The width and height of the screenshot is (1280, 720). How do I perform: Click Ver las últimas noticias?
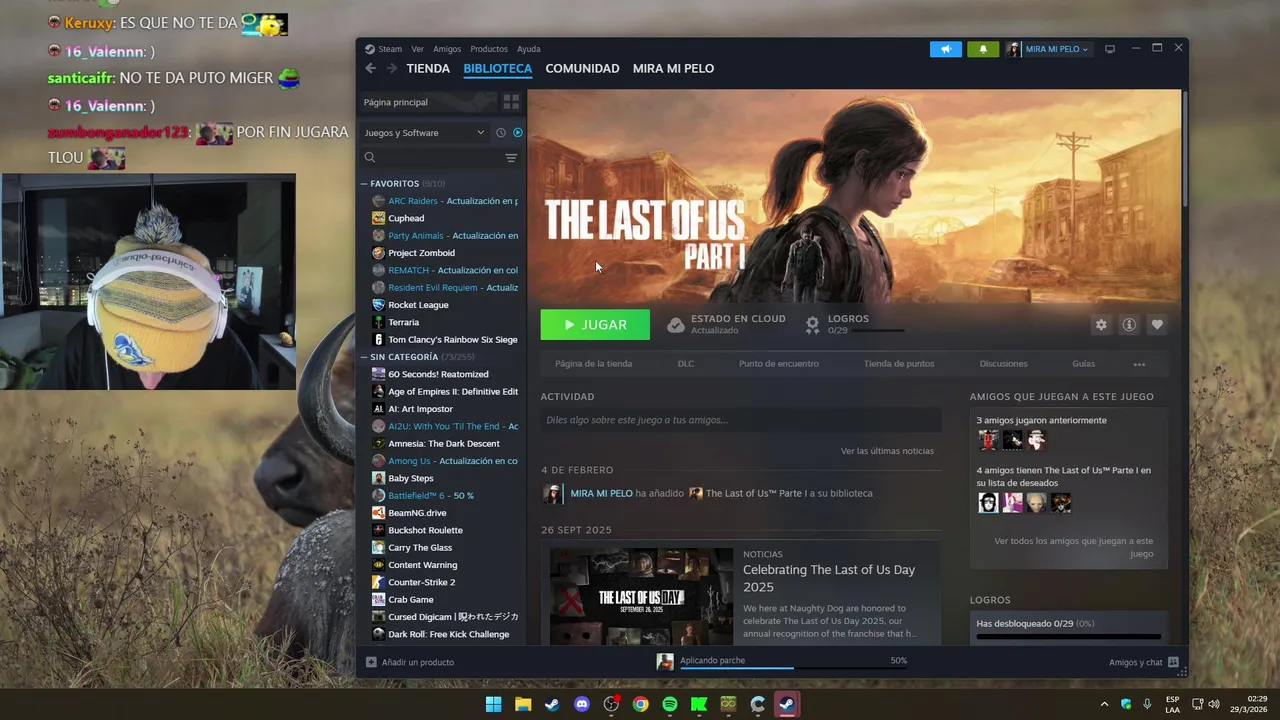point(887,451)
